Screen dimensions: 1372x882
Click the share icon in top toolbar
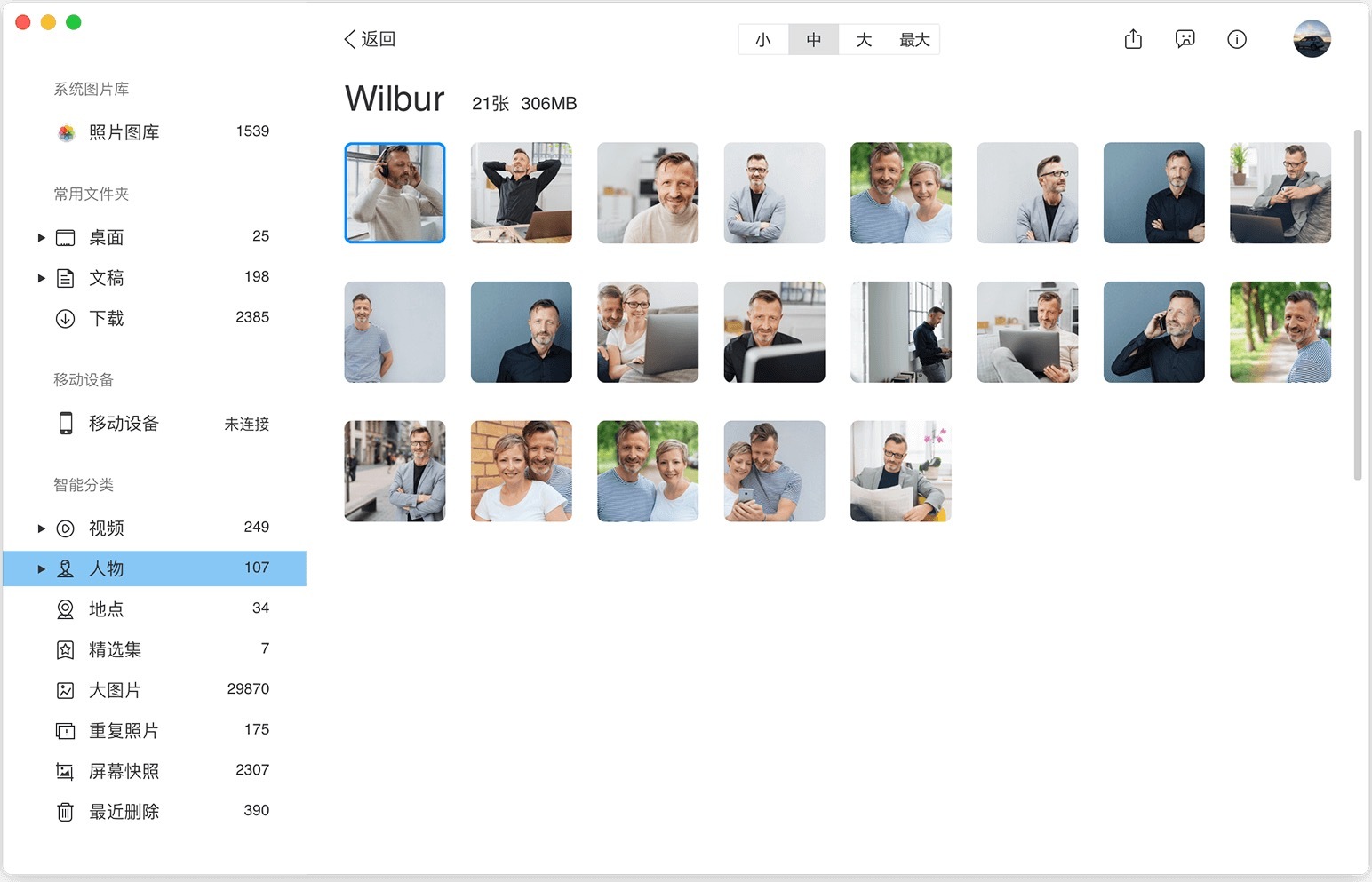click(1133, 39)
